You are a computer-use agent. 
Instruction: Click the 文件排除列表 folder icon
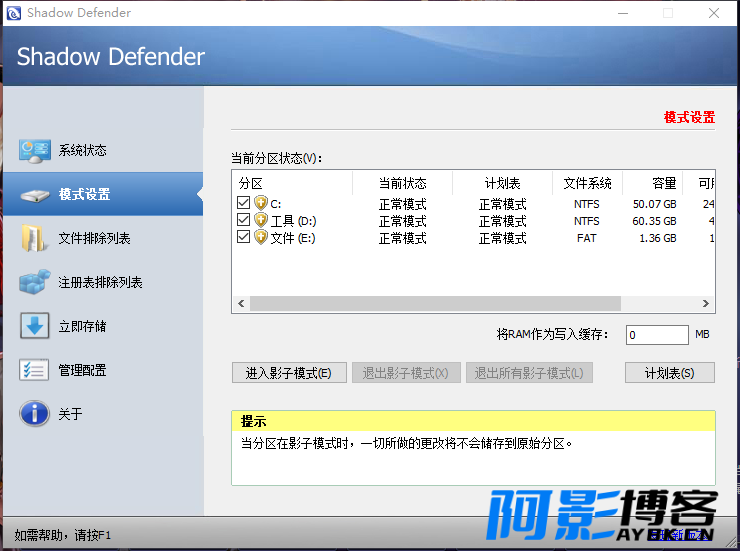click(x=34, y=238)
